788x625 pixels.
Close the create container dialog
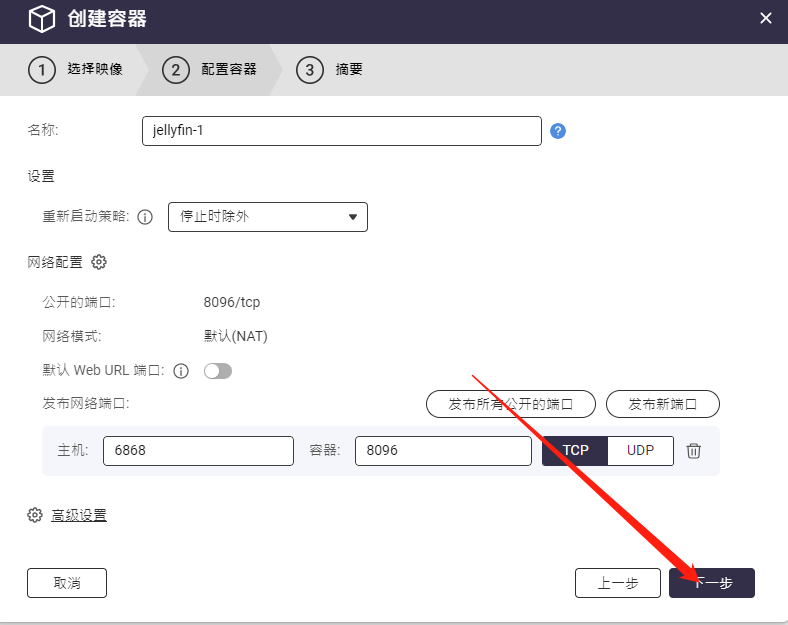(765, 19)
